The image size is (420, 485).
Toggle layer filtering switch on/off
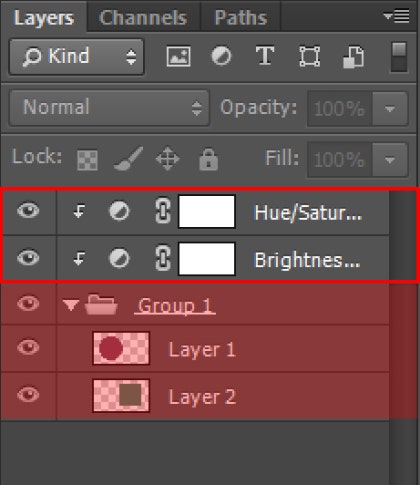(x=399, y=57)
